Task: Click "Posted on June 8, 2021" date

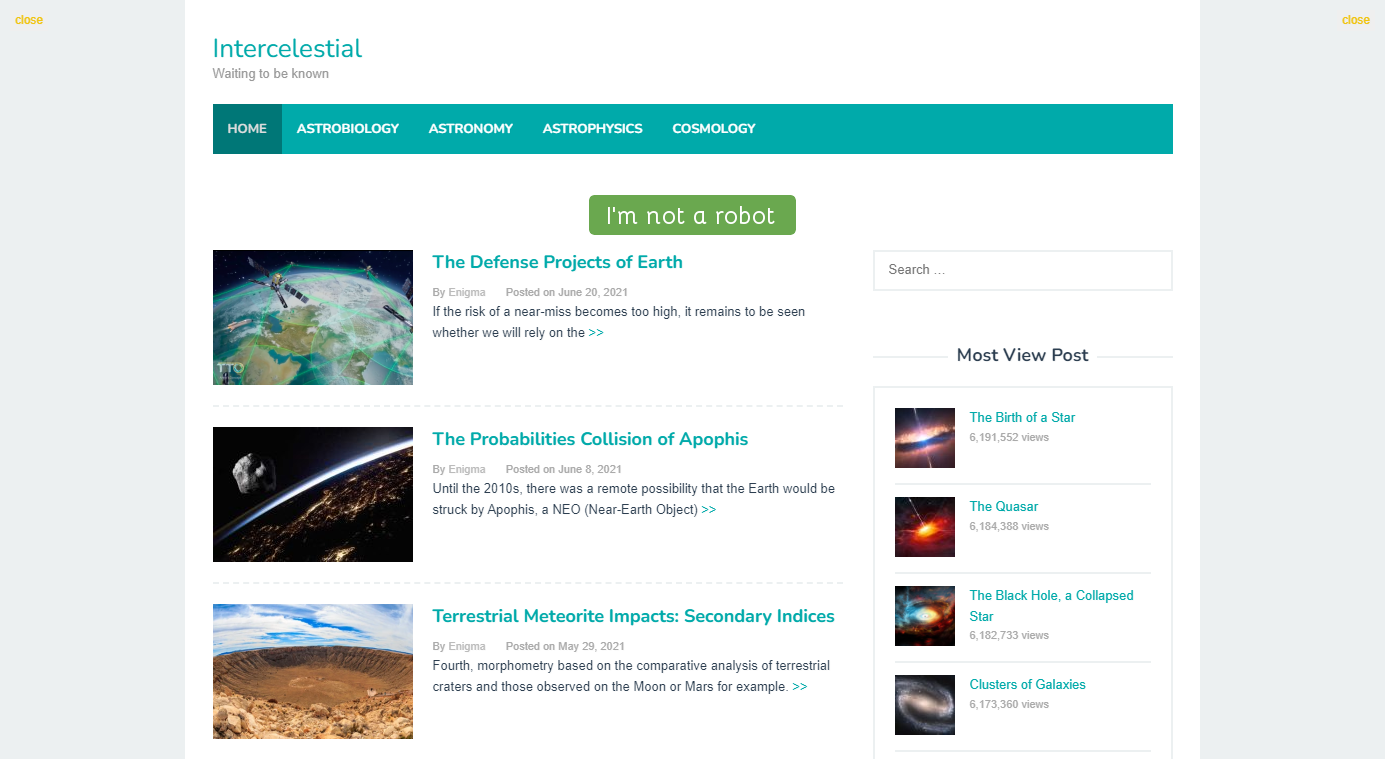Action: pos(564,469)
